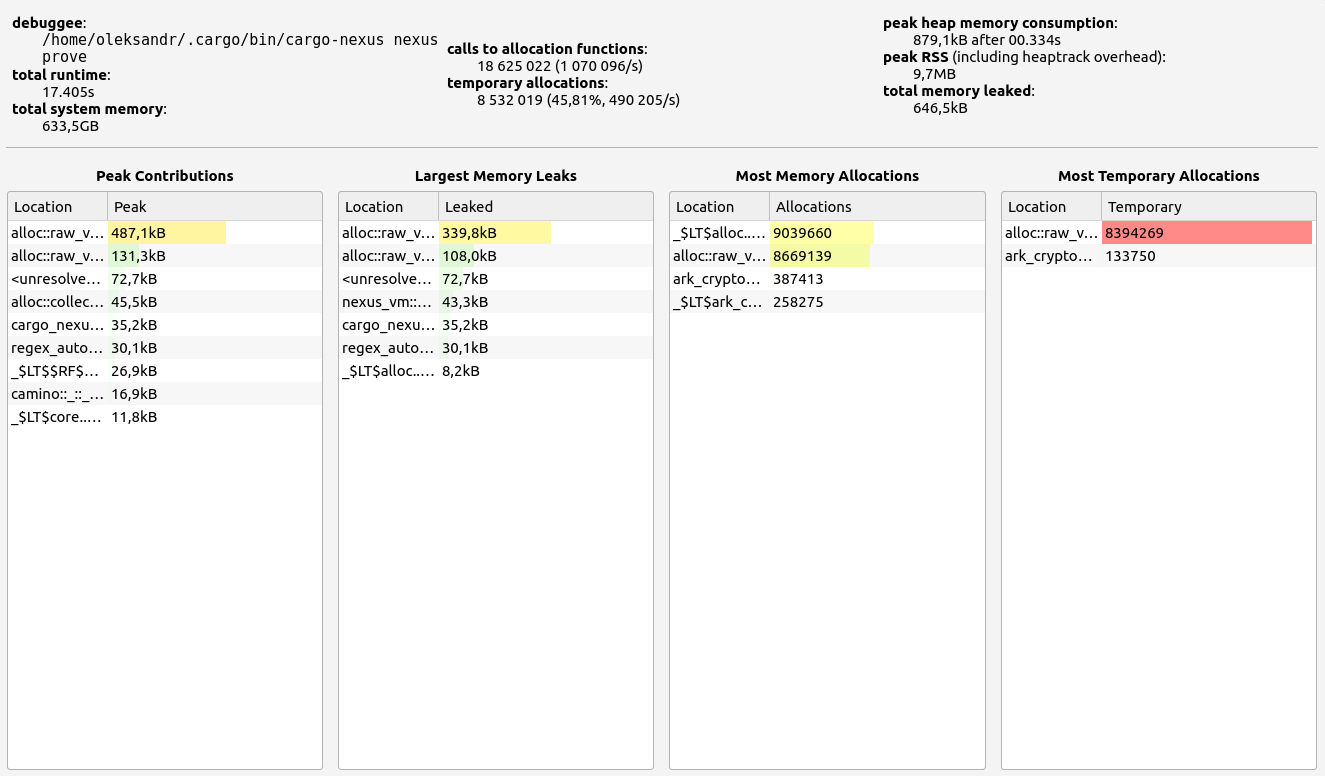Click the Temporary column header
Screen dimensions: 1325x776
(x=1208, y=207)
